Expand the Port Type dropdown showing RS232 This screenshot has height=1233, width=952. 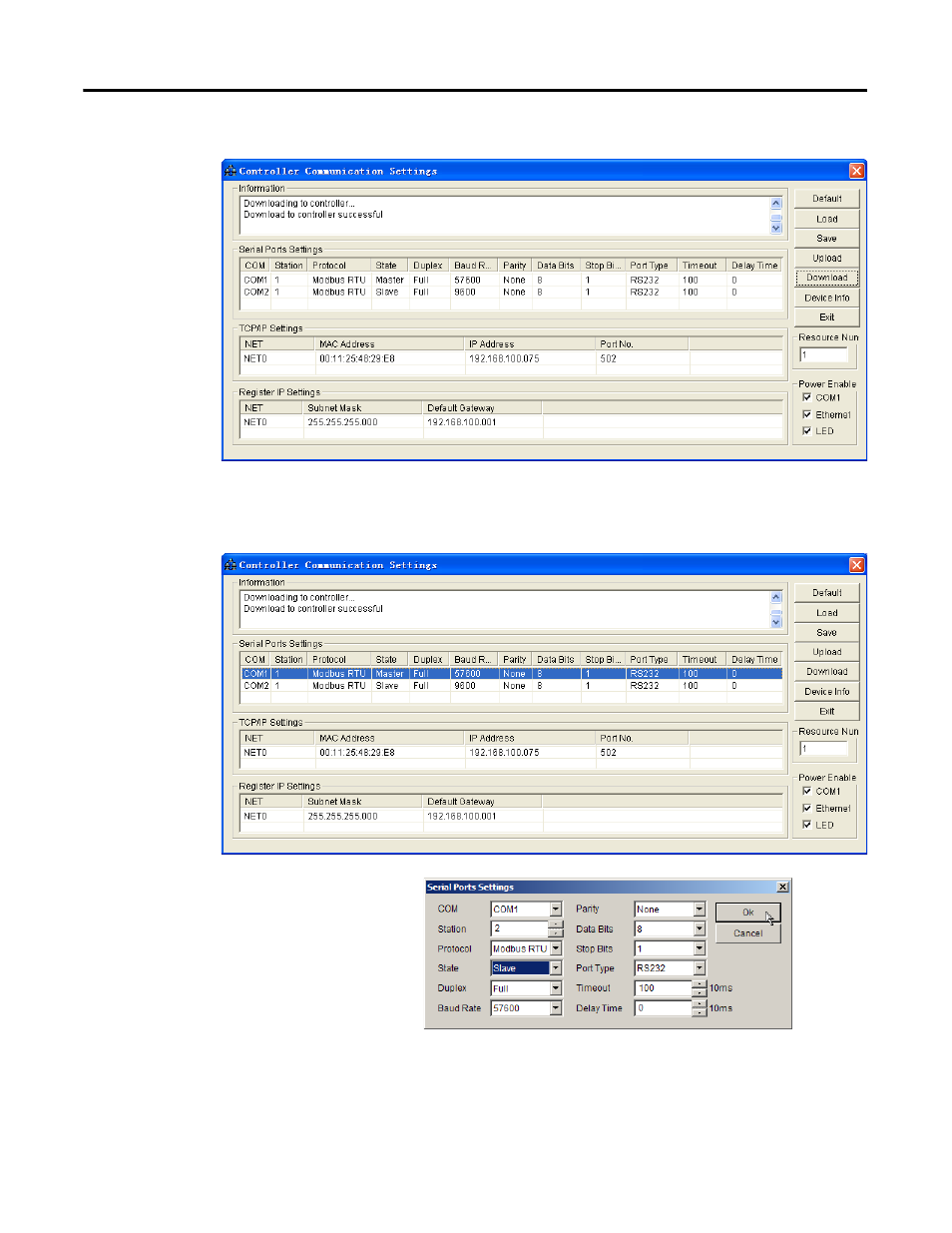click(700, 968)
